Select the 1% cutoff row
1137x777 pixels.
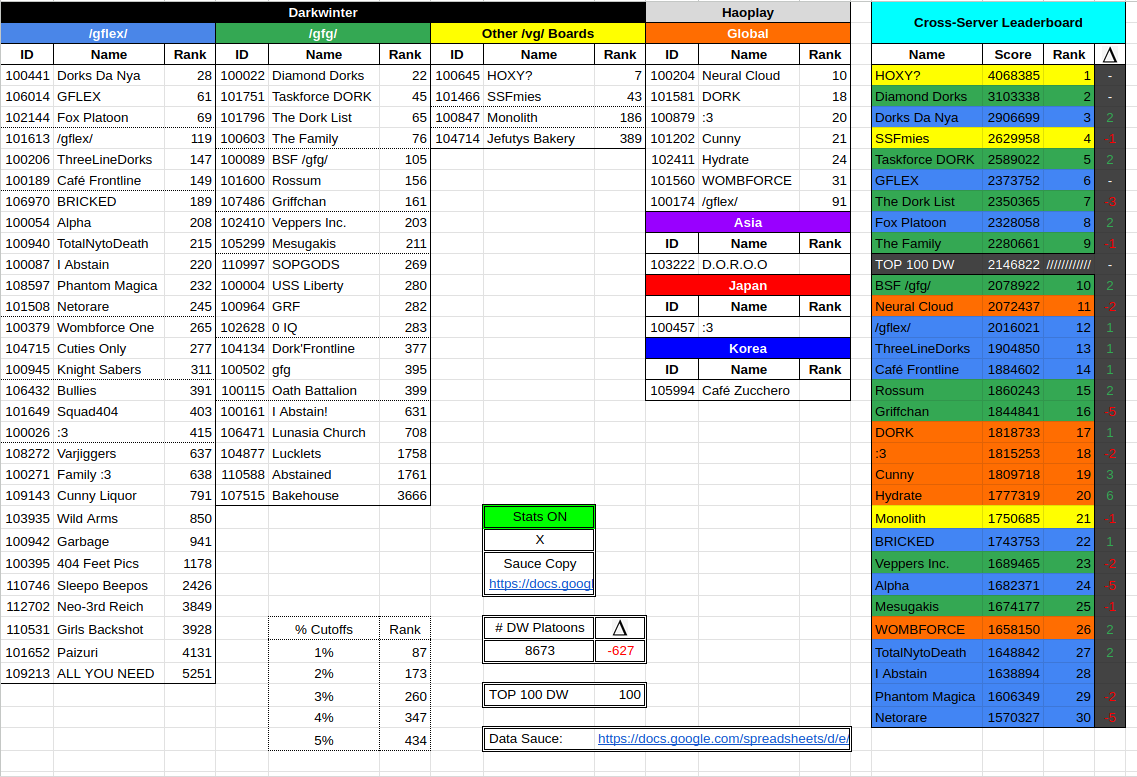(350, 652)
